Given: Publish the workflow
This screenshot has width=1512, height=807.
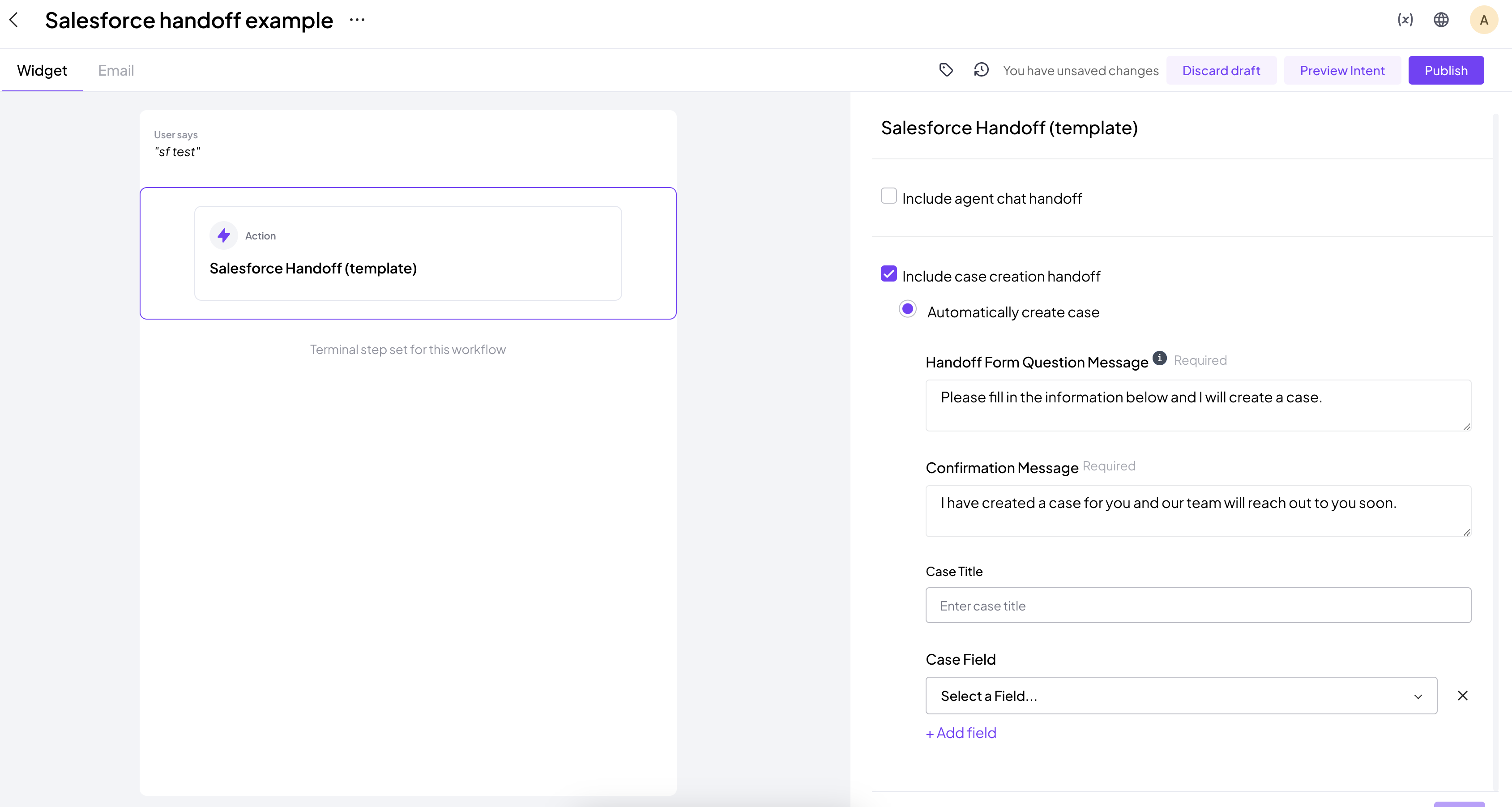Looking at the screenshot, I should pos(1446,70).
